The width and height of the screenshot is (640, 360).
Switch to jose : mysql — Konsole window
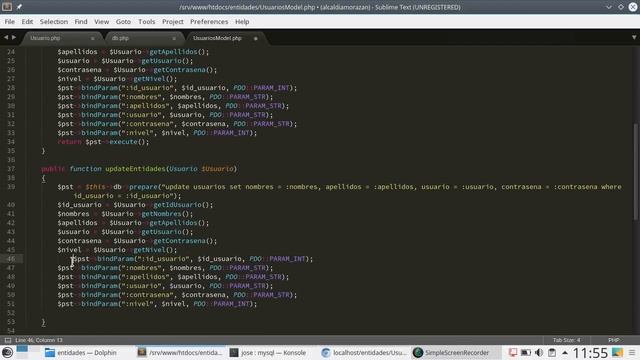[273, 353]
